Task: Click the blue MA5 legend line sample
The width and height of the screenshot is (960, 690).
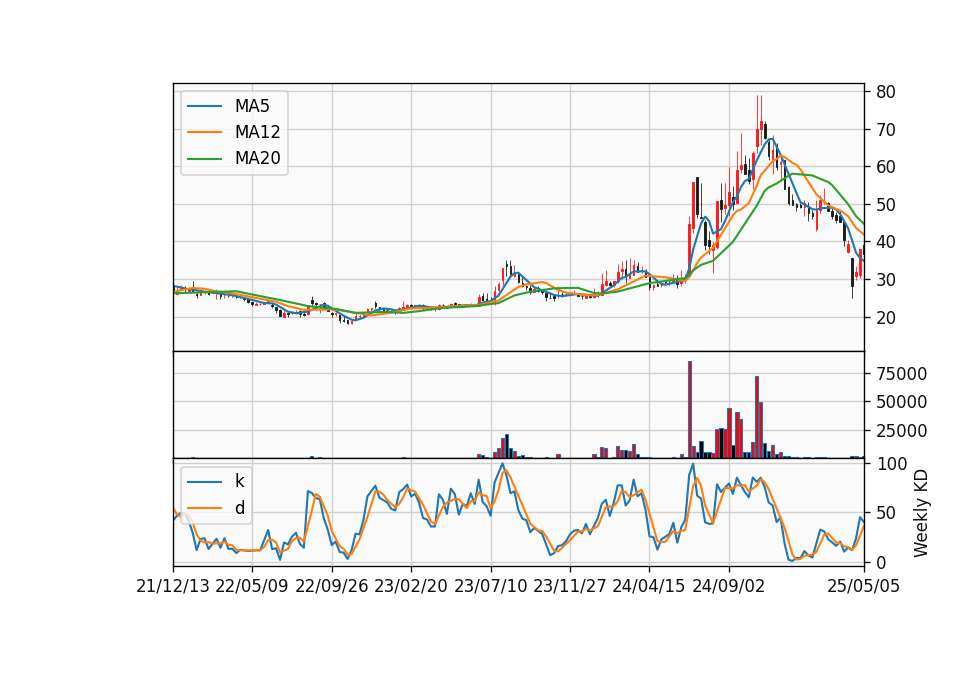Action: point(204,106)
